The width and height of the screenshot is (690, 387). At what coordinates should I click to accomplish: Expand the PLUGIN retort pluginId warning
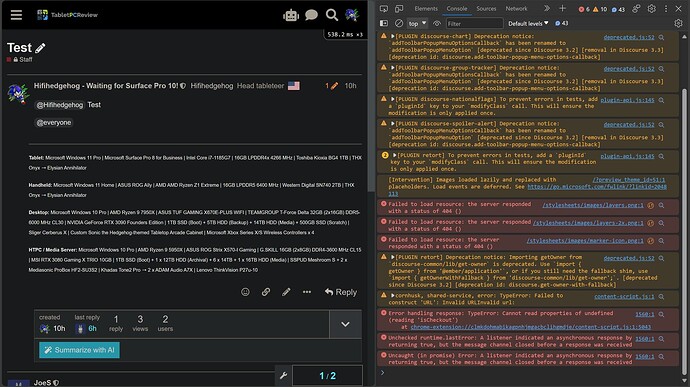pyautogui.click(x=395, y=155)
